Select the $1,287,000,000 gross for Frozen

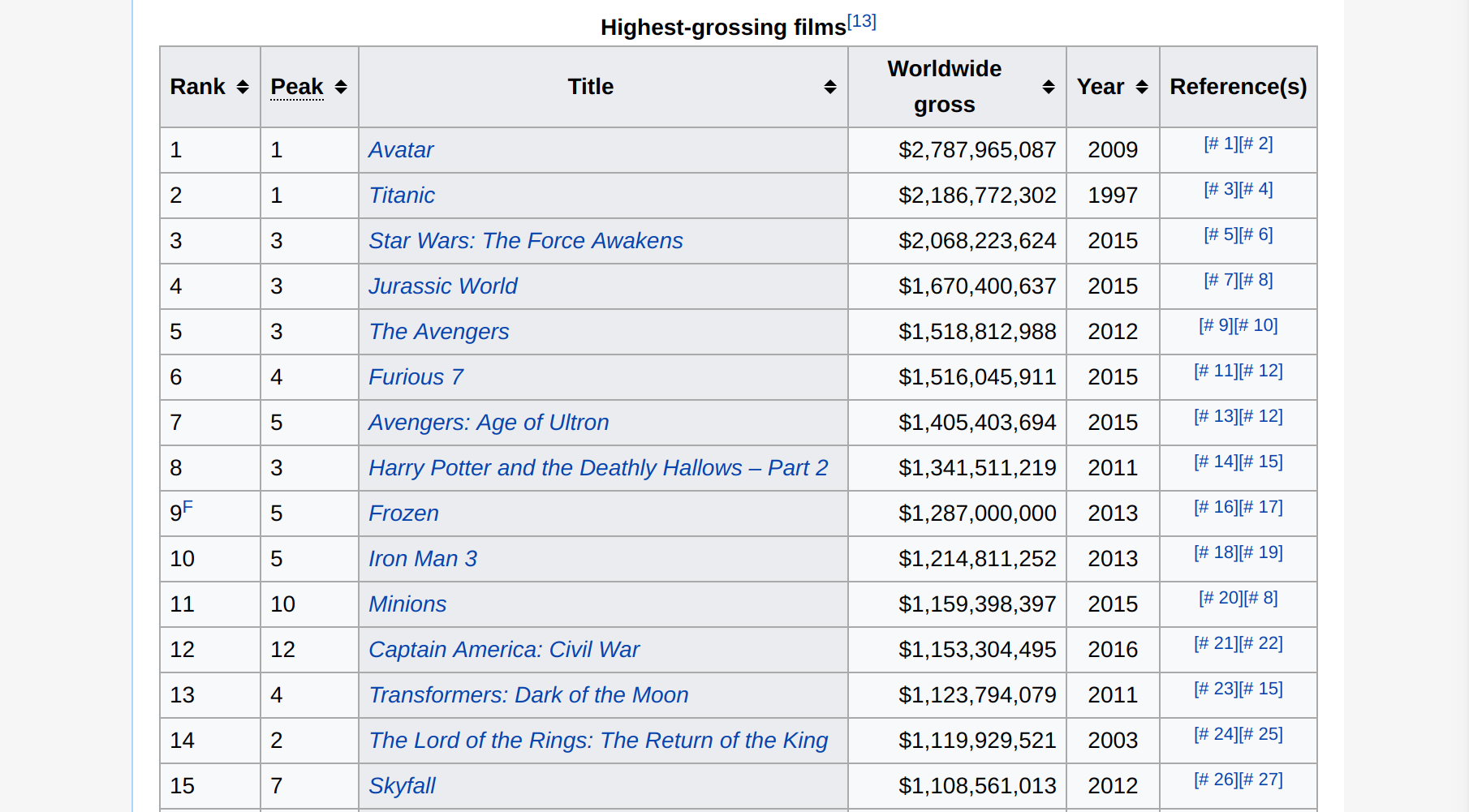(977, 513)
